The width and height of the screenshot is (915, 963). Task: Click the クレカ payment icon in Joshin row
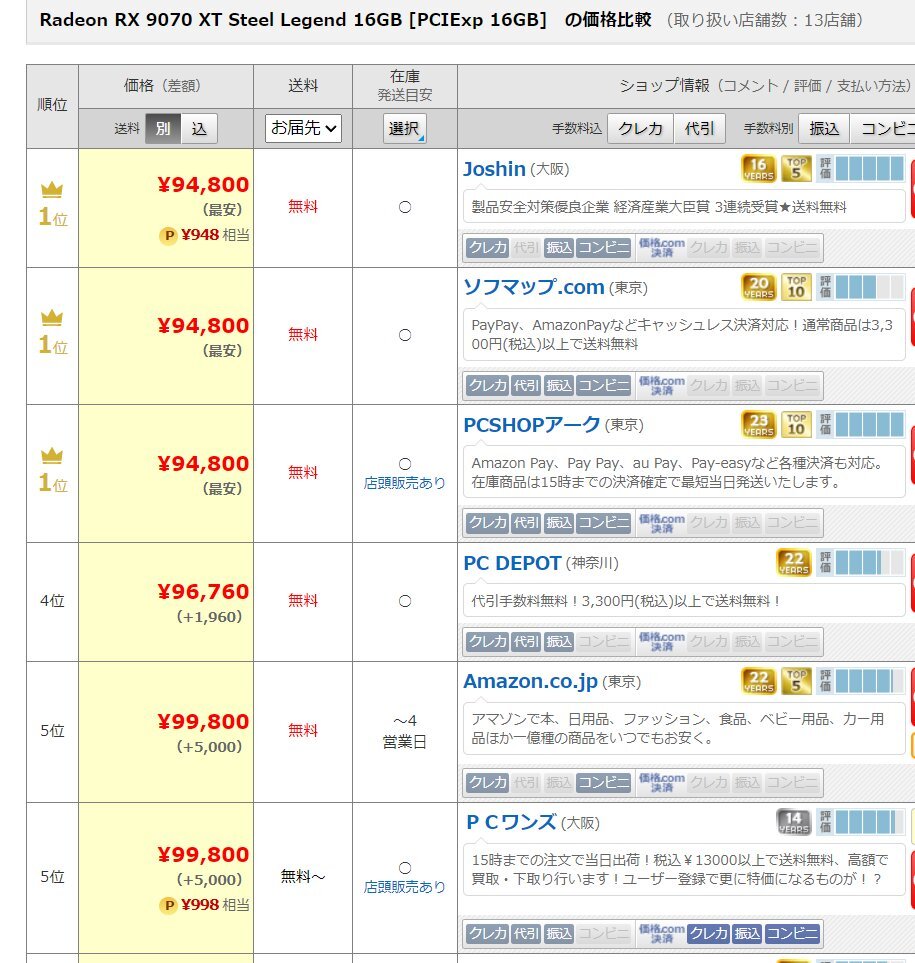point(488,248)
